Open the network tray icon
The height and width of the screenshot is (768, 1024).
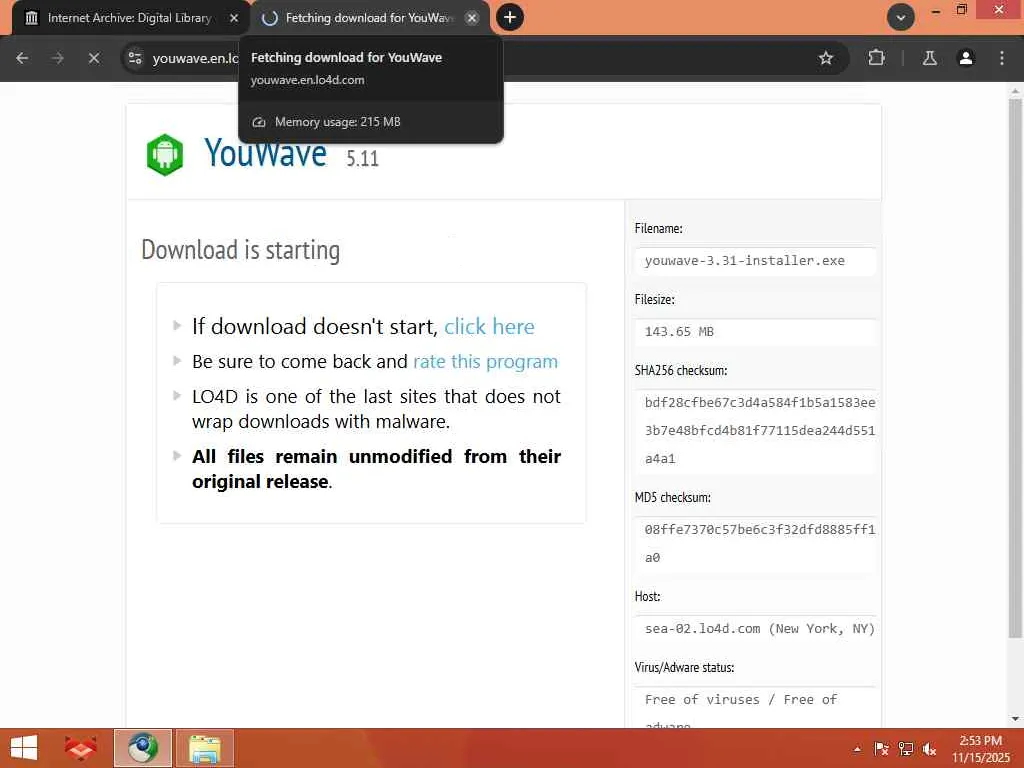[906, 749]
